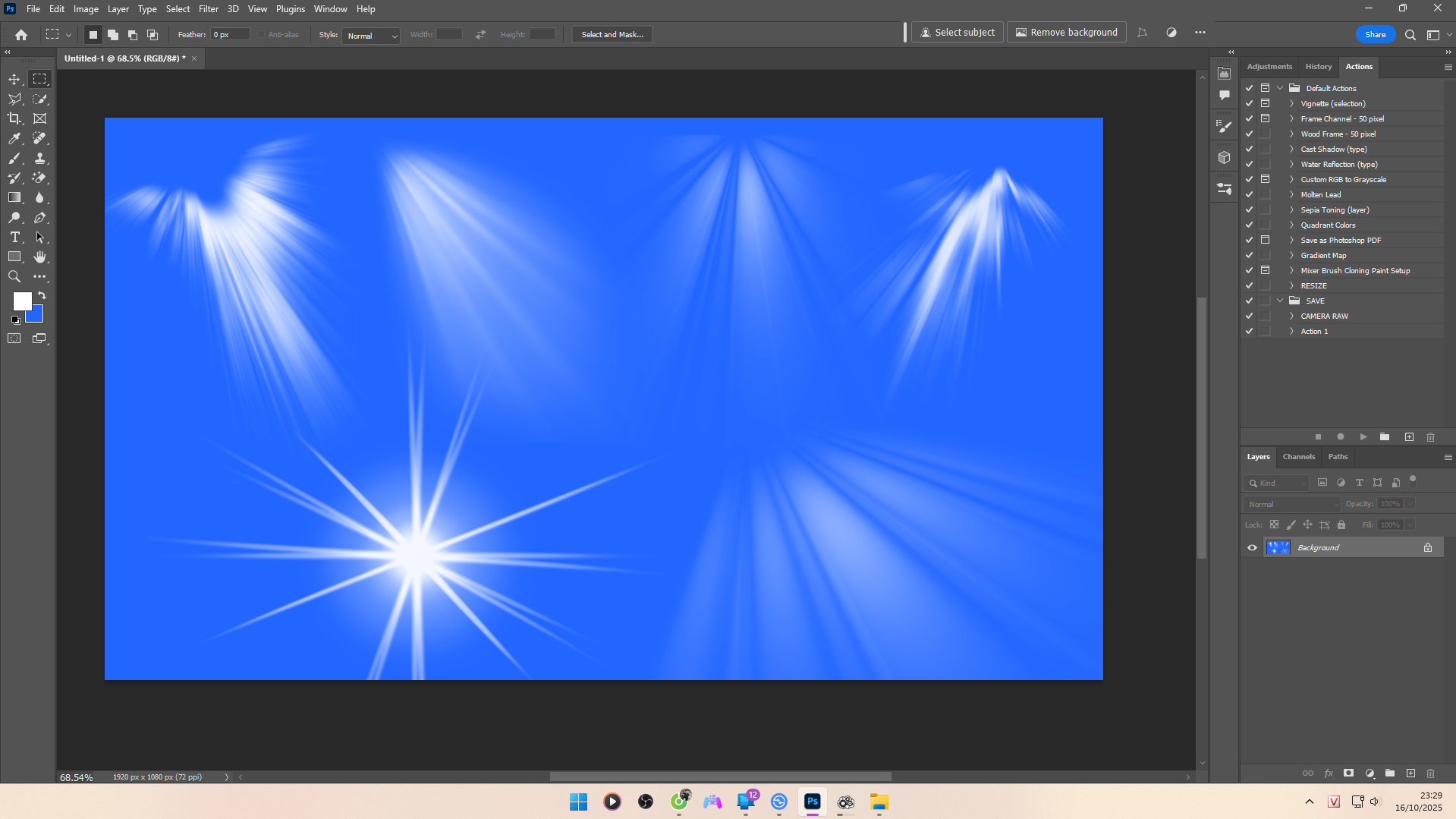This screenshot has height=819, width=1456.
Task: Toggle dialog box for Frame Channel action
Action: click(x=1265, y=118)
